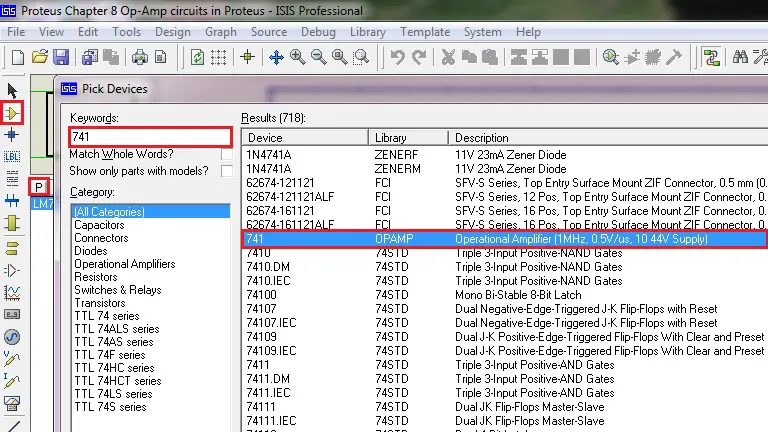Click the Import Section toolbar icon

point(90,57)
